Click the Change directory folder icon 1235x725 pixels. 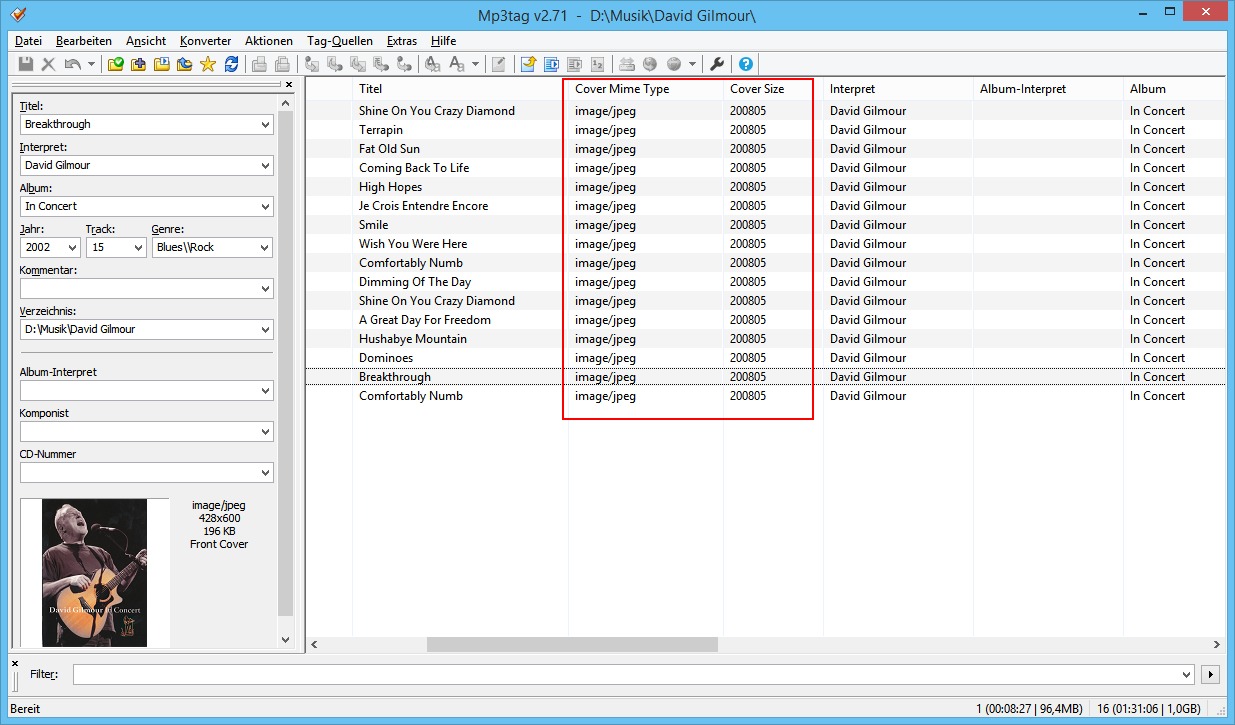[x=116, y=64]
